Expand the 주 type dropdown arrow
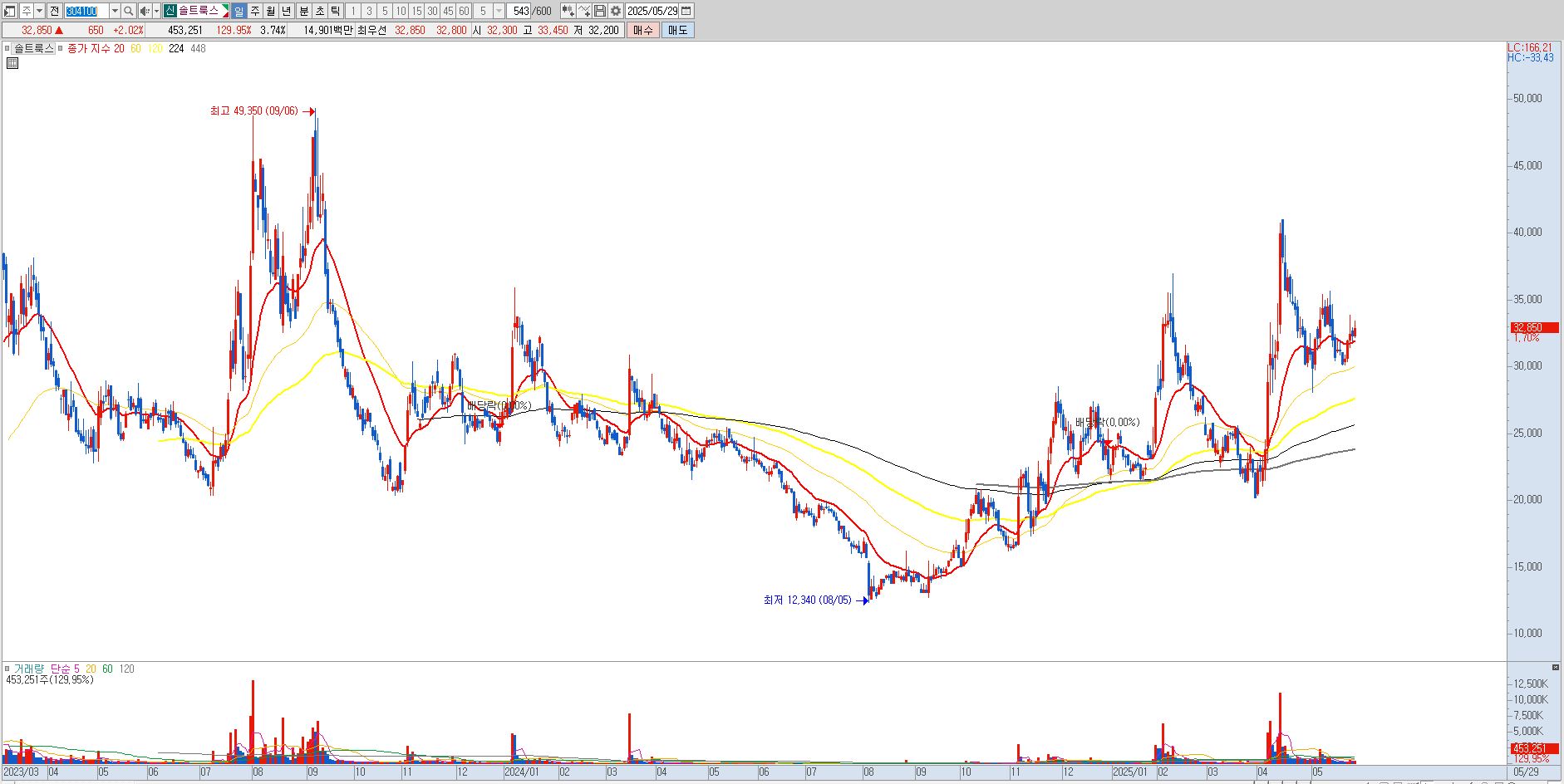 click(39, 11)
